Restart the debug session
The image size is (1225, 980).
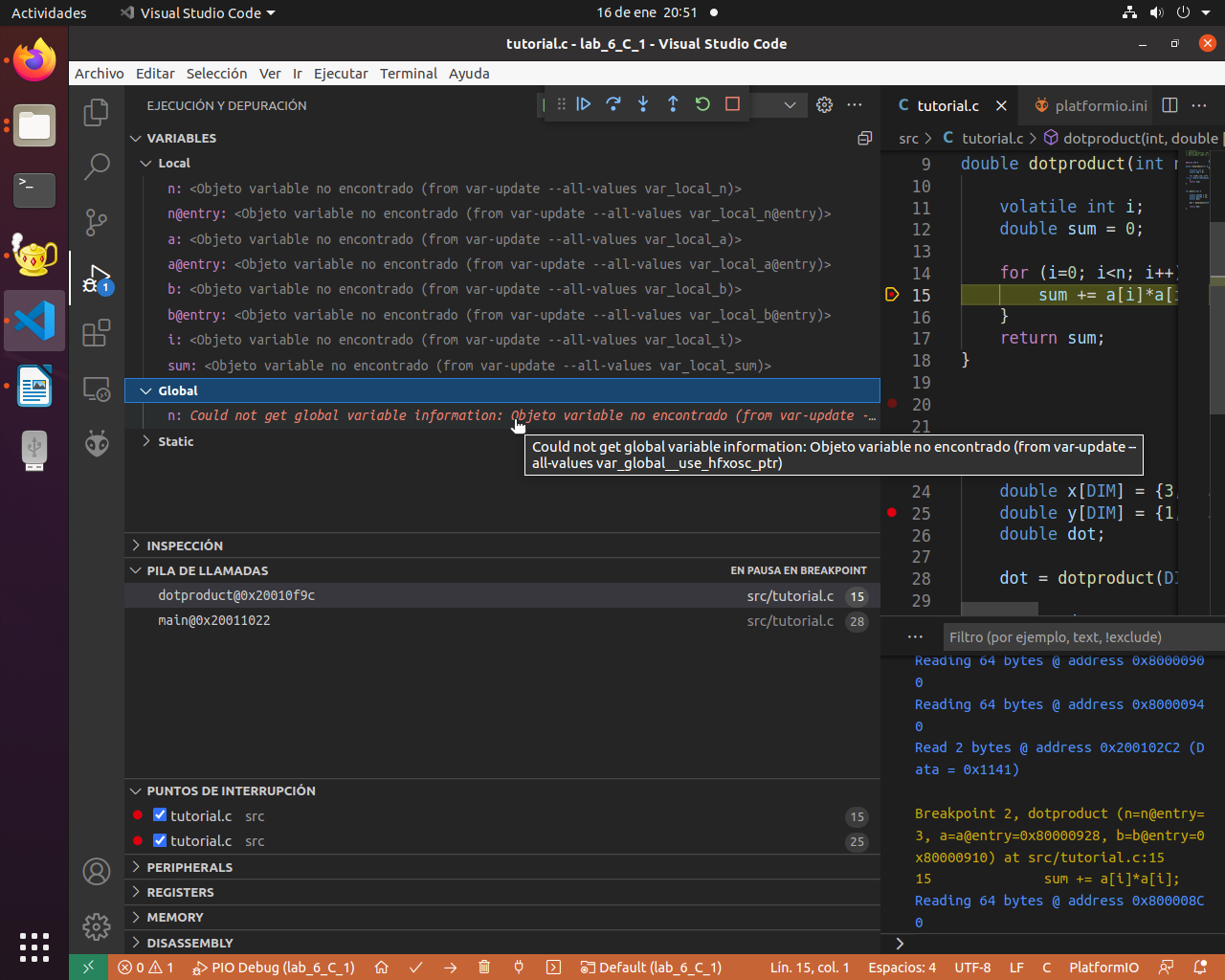click(702, 104)
